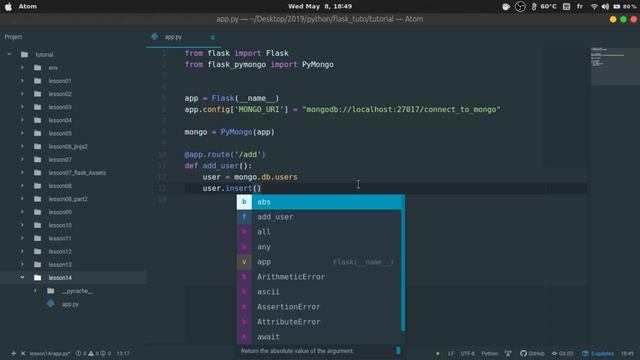Image resolution: width=640 pixels, height=360 pixels.
Task: Expand the lesson03 folder chevron
Action: coord(22,107)
